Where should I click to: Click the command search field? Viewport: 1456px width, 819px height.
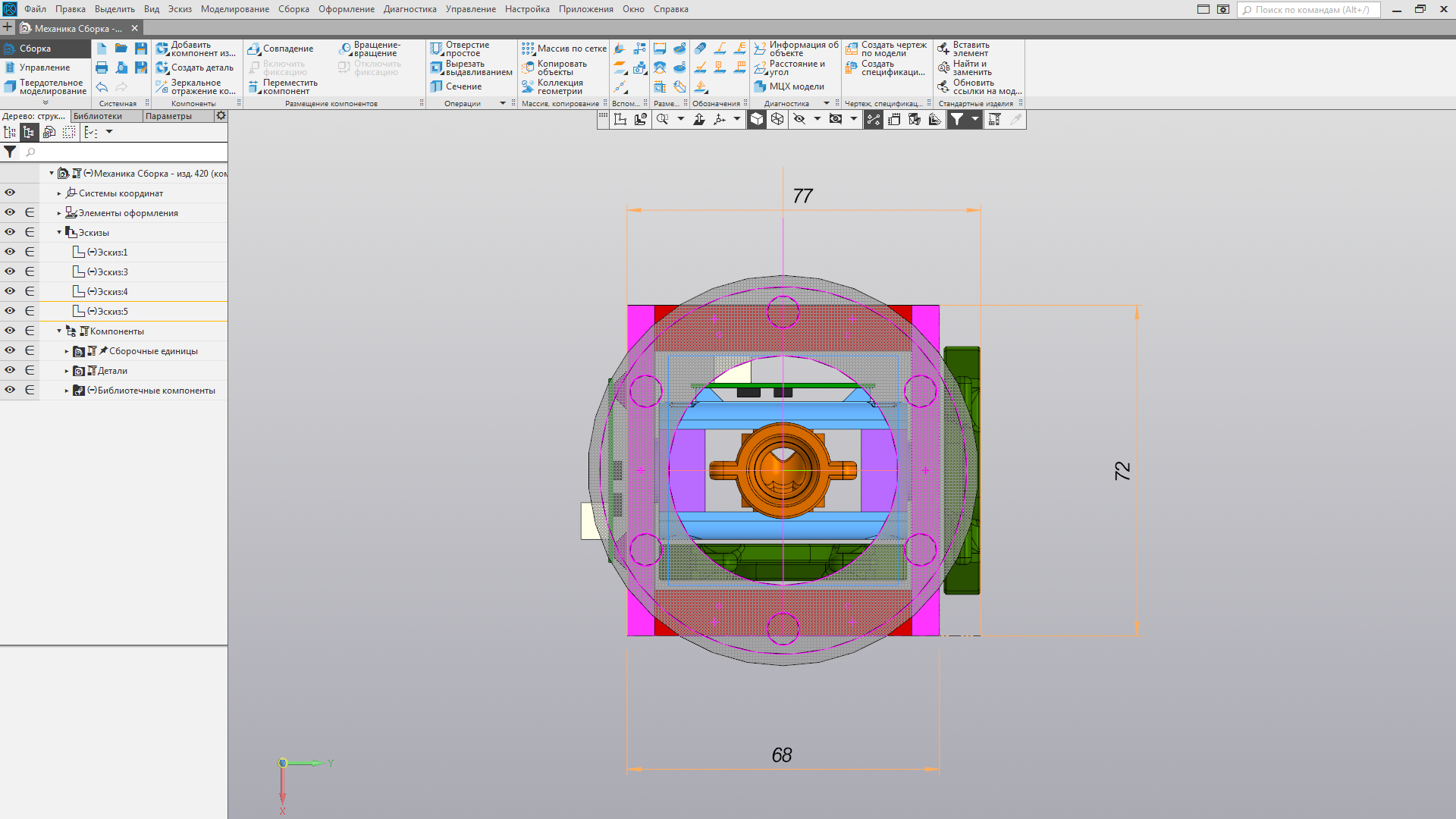point(1309,10)
